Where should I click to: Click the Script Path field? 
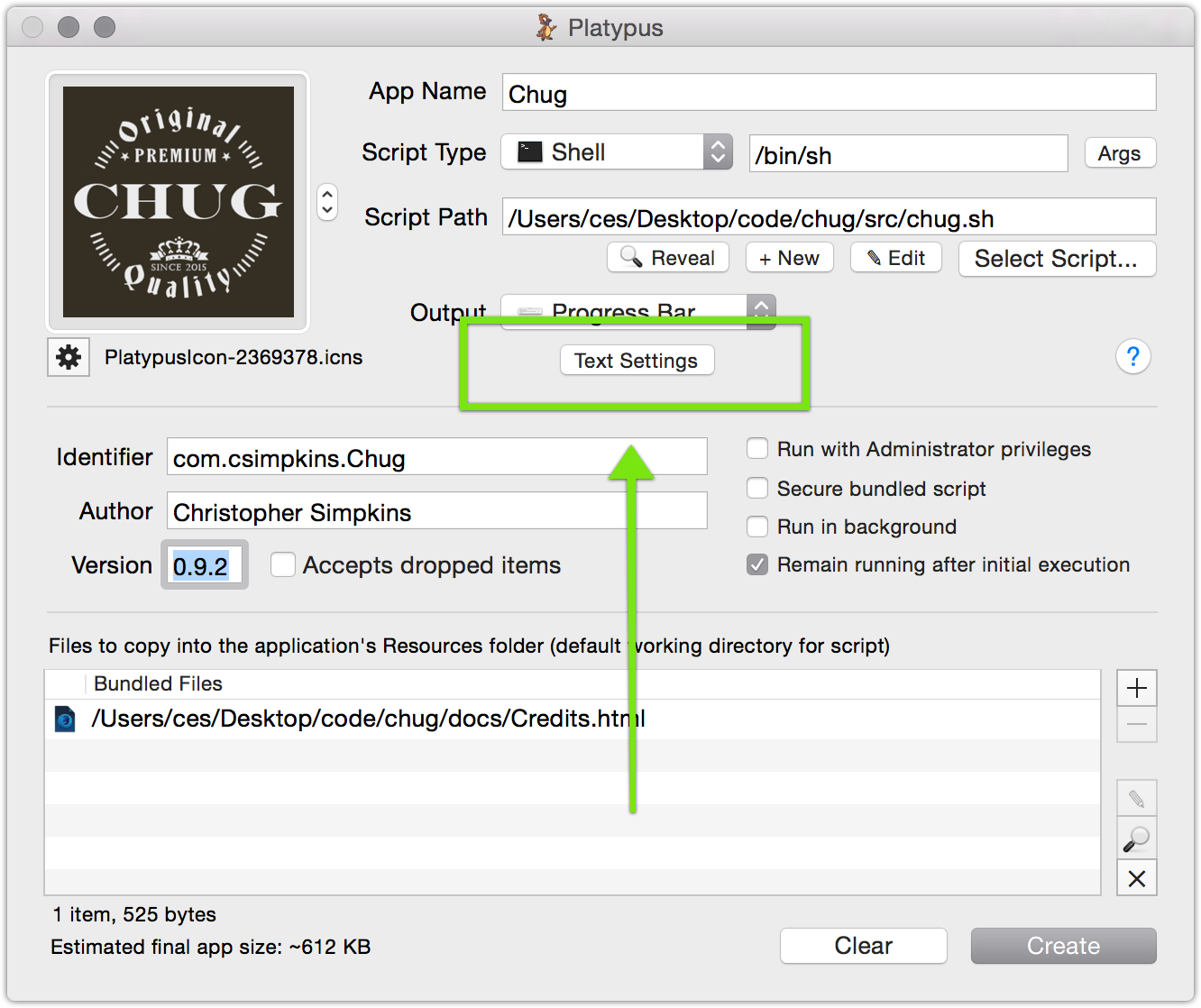[x=829, y=217]
